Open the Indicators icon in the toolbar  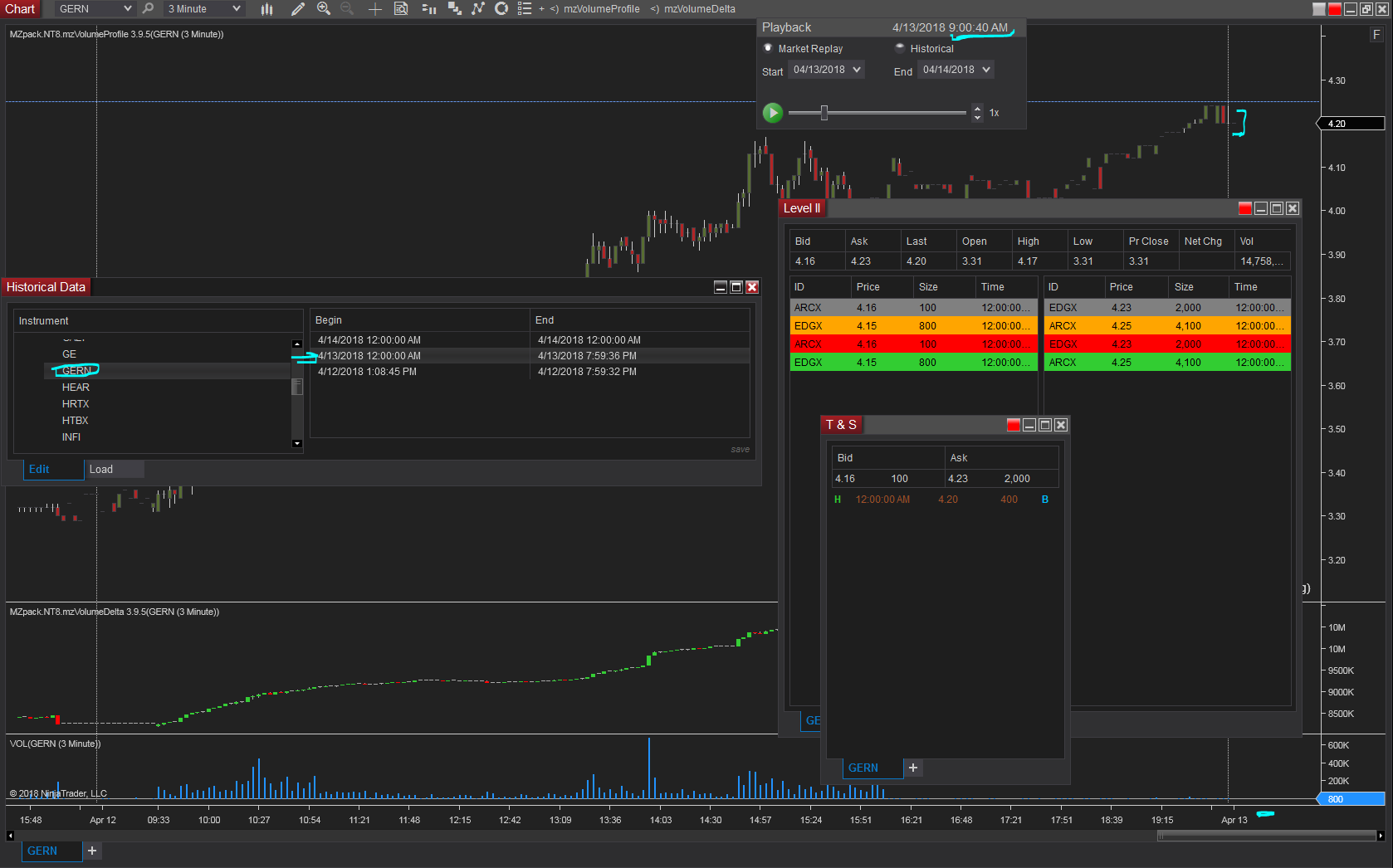478,8
